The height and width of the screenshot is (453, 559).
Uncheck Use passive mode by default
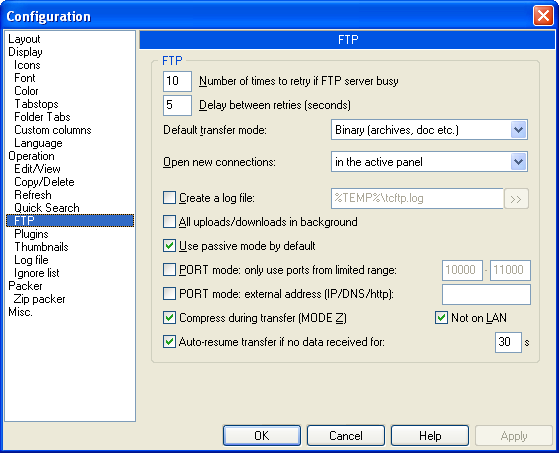tap(169, 246)
